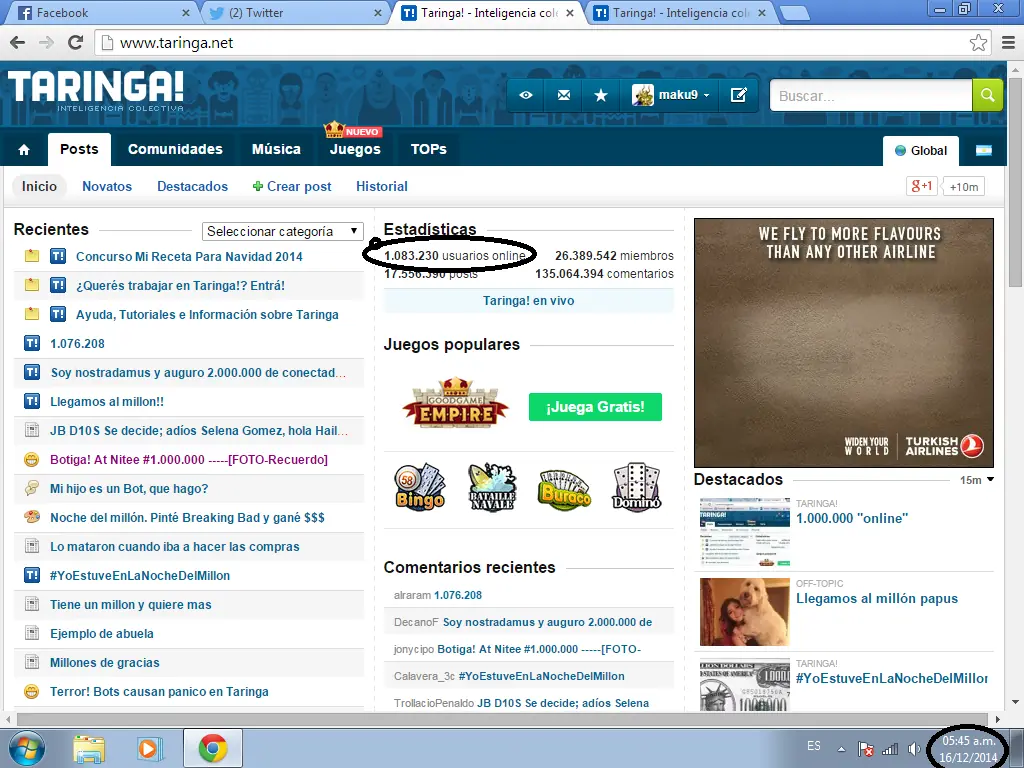Open the TOPs tab
The width and height of the screenshot is (1024, 768).
coord(428,150)
